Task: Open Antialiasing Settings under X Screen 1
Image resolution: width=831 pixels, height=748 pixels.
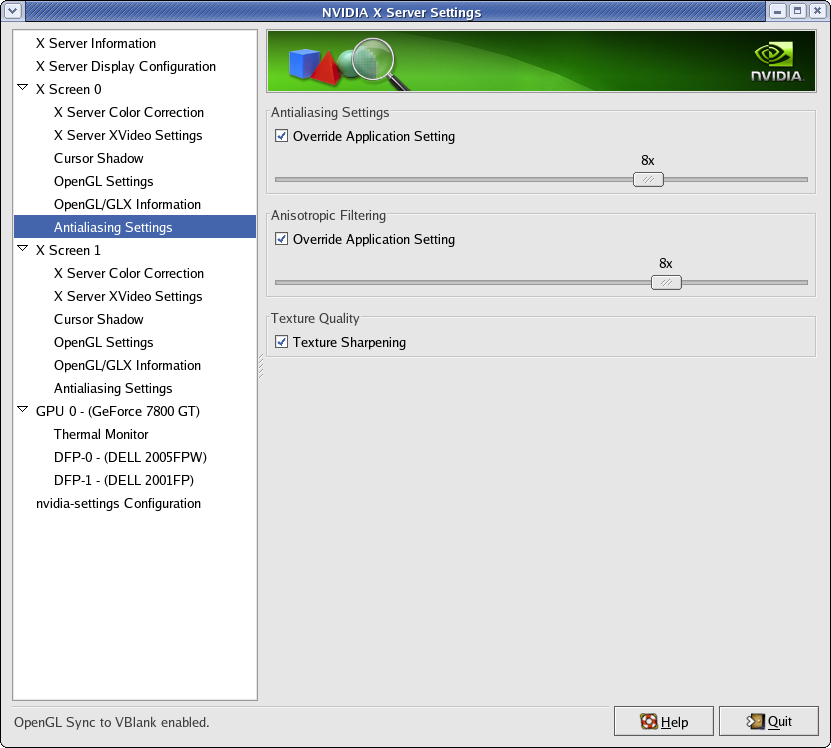Action: click(x=113, y=389)
